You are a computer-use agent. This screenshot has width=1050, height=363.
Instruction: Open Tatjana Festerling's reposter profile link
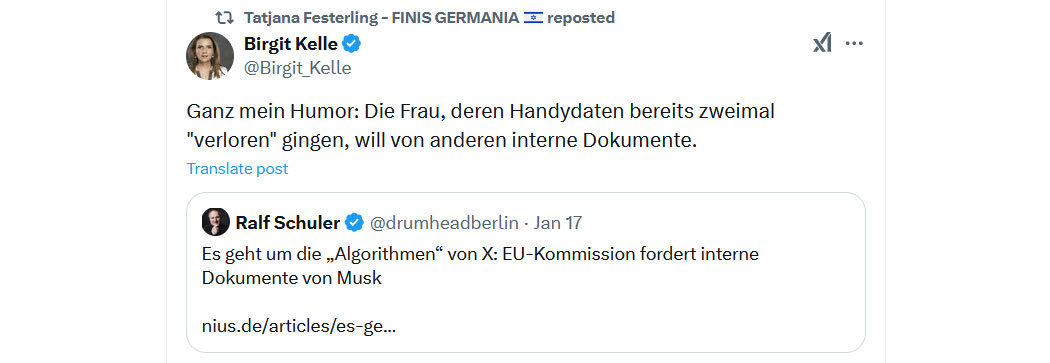pyautogui.click(x=382, y=17)
